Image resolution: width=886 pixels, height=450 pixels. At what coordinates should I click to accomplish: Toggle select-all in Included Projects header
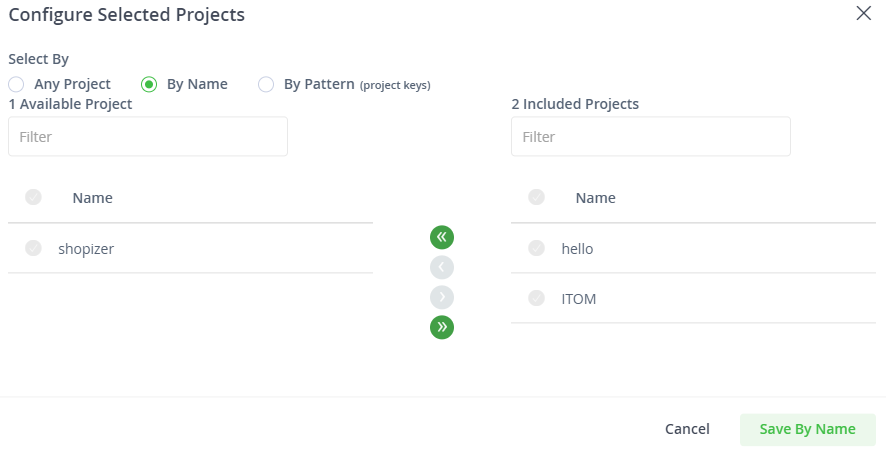536,197
